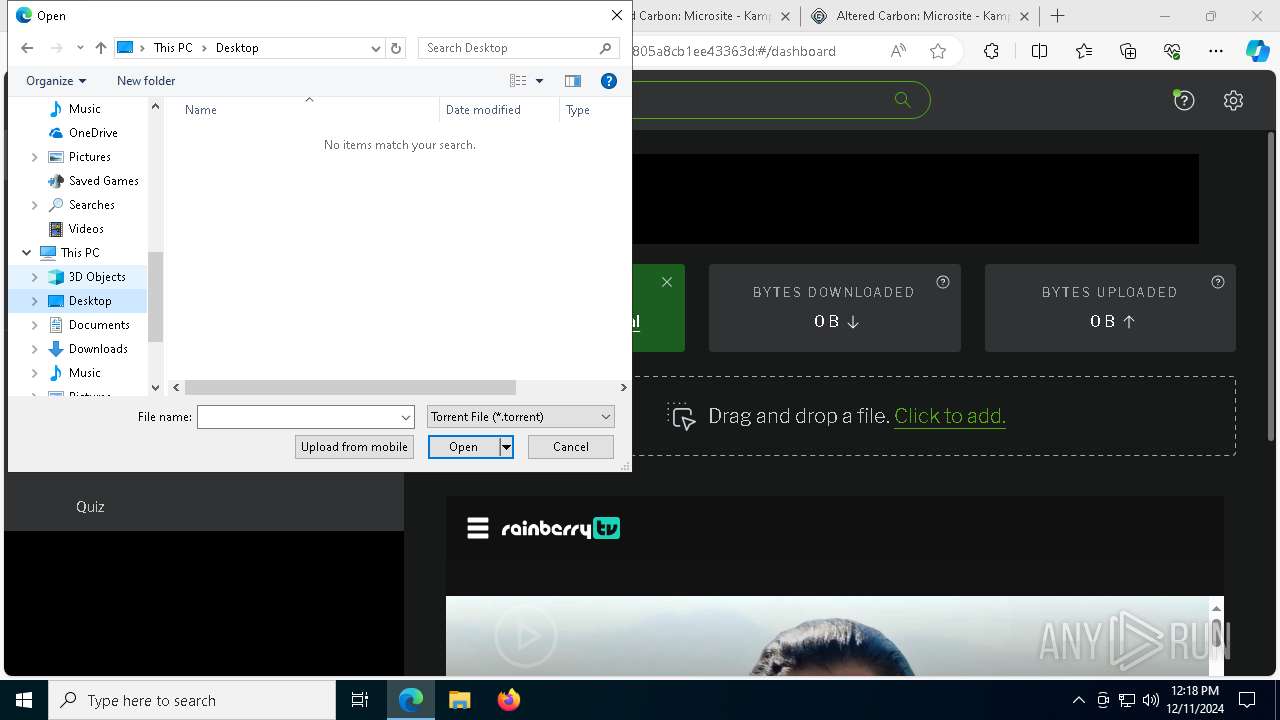Image resolution: width=1280 pixels, height=720 pixels.
Task: Launch Firefox from the taskbar
Action: pyautogui.click(x=509, y=700)
